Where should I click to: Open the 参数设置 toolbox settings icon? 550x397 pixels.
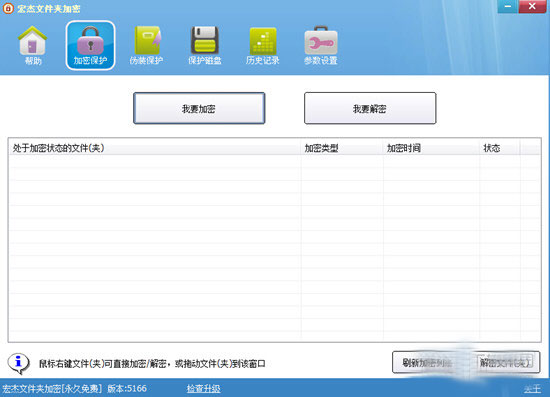tap(321, 46)
